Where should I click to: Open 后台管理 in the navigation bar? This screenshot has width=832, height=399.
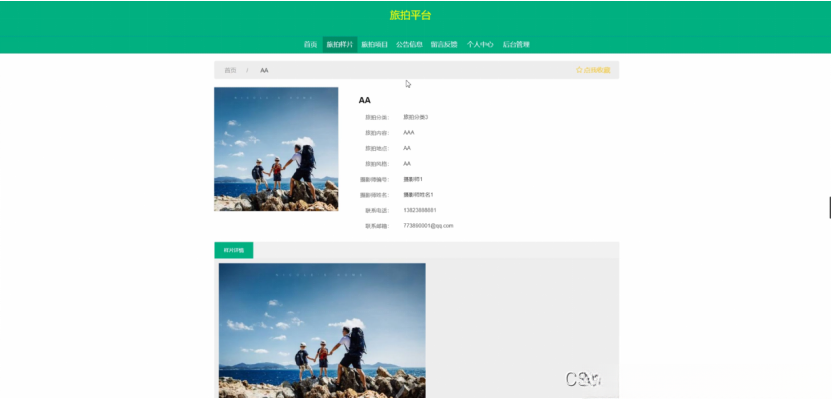516,45
